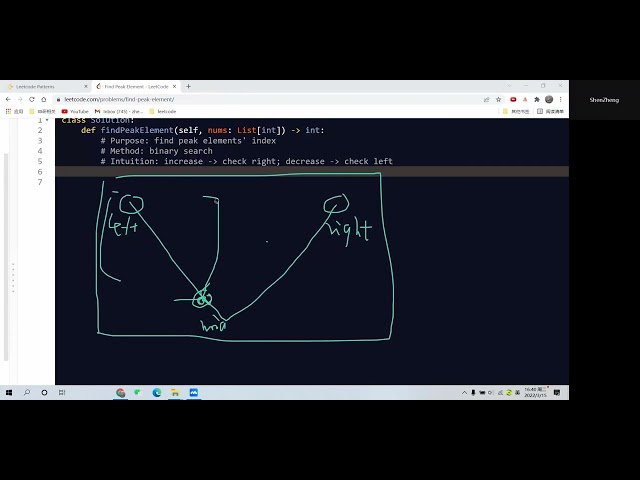
Task: Go back to the previous page
Action: (8, 99)
